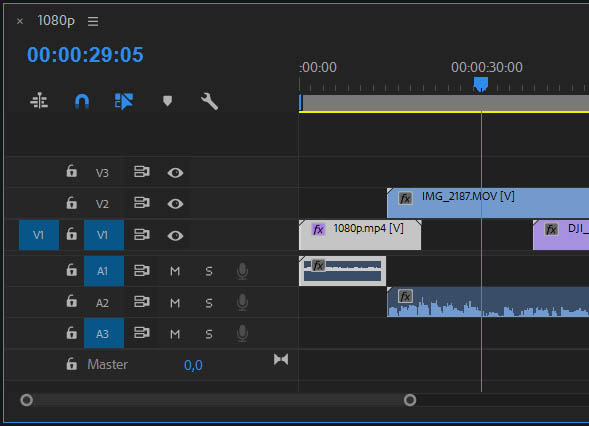
Task: Click fx badge on IMG_2187.MOV clip
Action: tap(405, 198)
